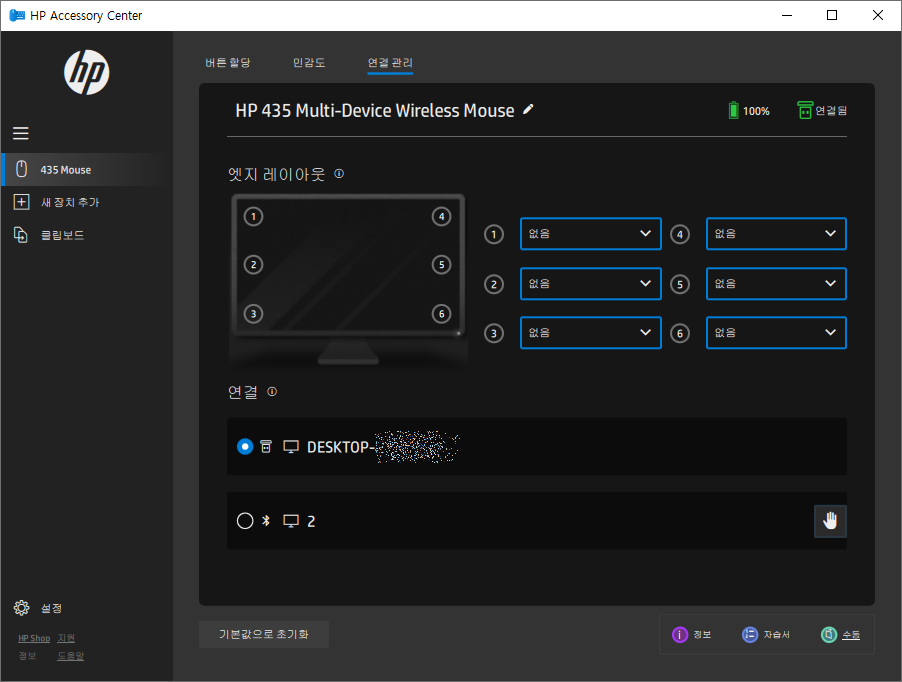Click edge zone 2 on monitor diagram
This screenshot has width=902, height=682.
tap(254, 265)
